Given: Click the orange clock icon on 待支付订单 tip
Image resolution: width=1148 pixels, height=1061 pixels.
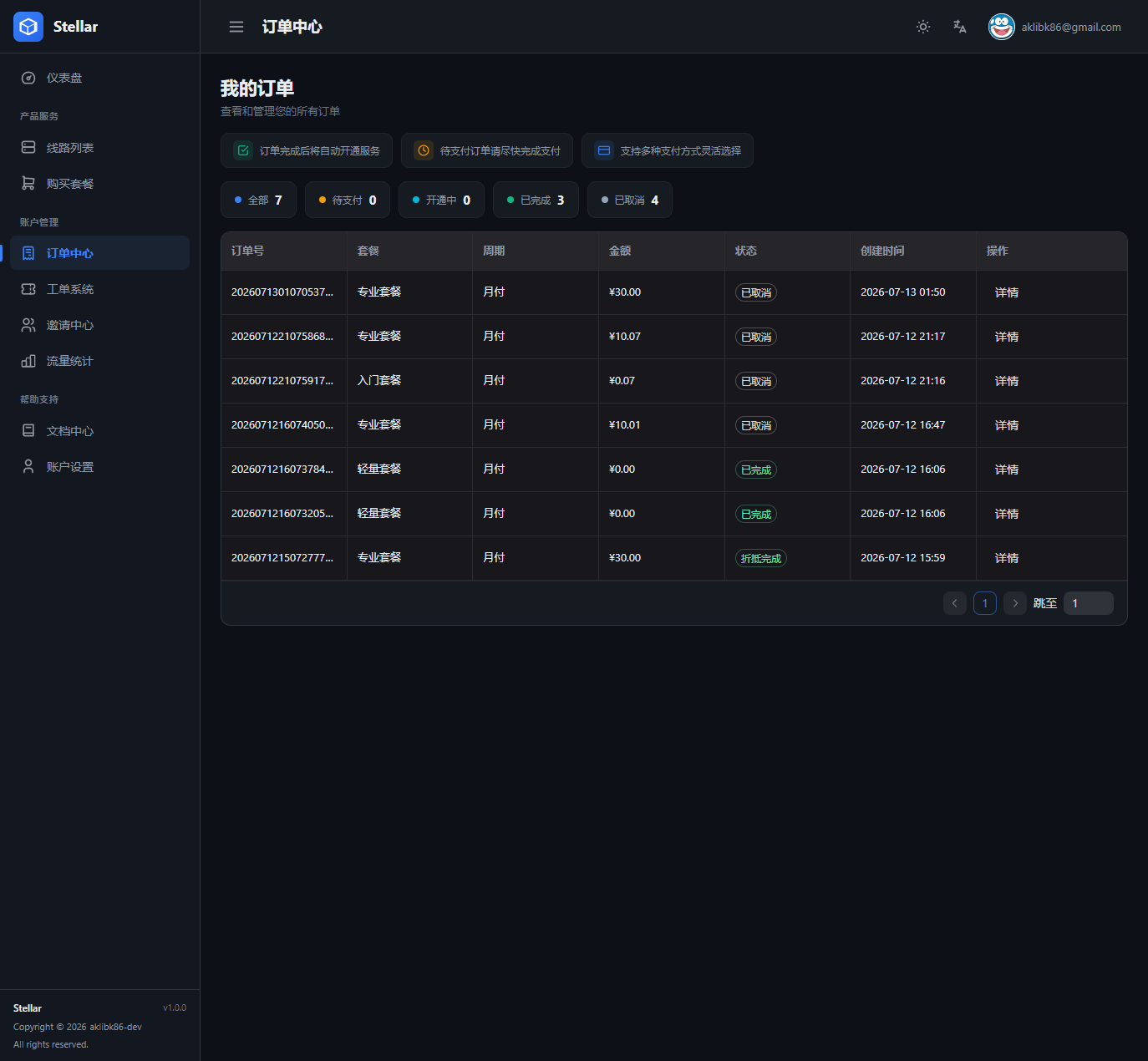Looking at the screenshot, I should pyautogui.click(x=424, y=150).
